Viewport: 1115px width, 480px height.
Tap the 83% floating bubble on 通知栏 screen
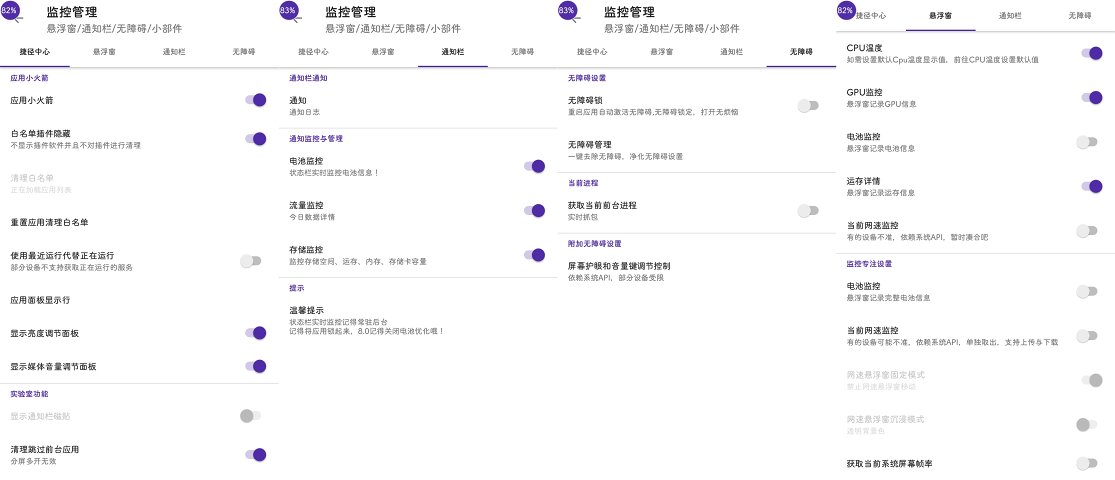pyautogui.click(x=289, y=11)
